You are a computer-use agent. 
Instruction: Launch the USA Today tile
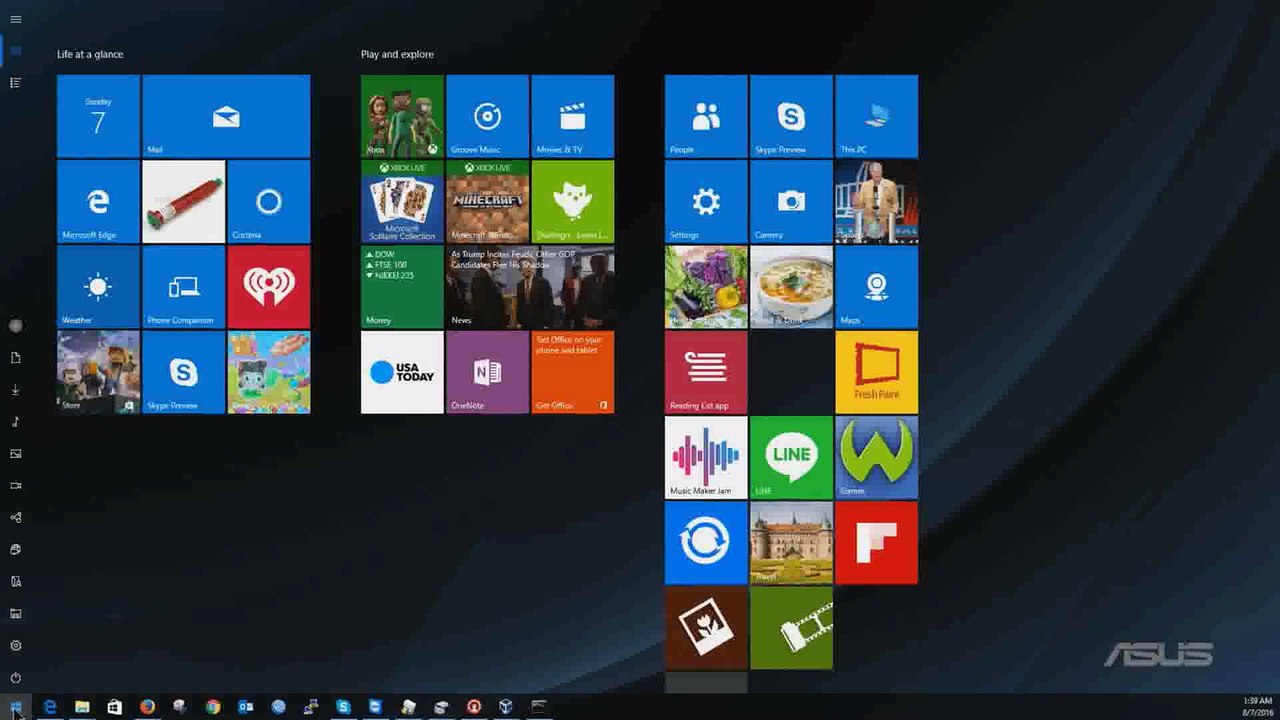(x=402, y=372)
